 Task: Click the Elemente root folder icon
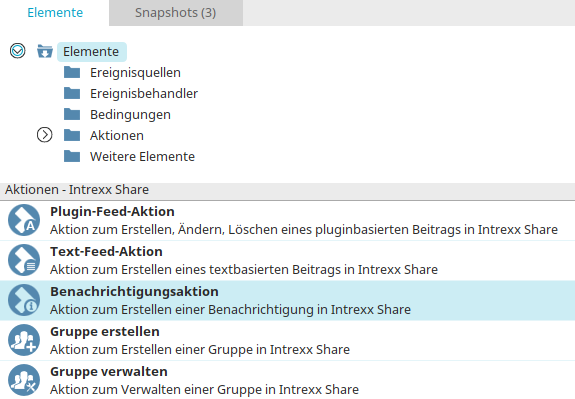click(45, 51)
